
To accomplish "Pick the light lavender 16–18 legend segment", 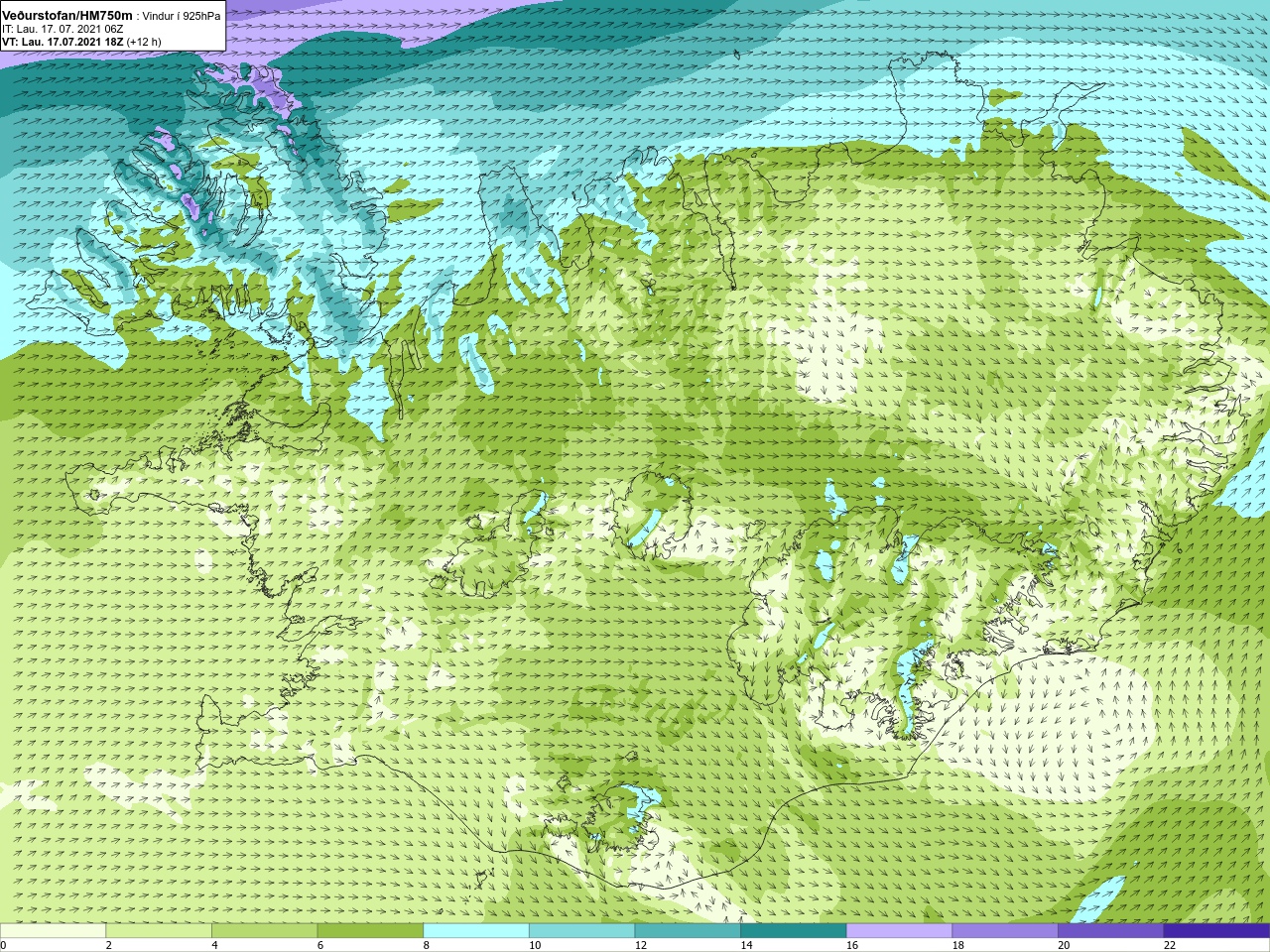I will pos(899,930).
